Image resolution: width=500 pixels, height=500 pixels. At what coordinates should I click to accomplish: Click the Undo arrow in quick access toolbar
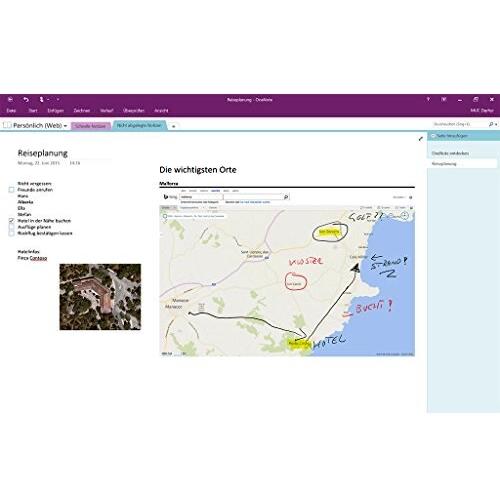point(26,99)
